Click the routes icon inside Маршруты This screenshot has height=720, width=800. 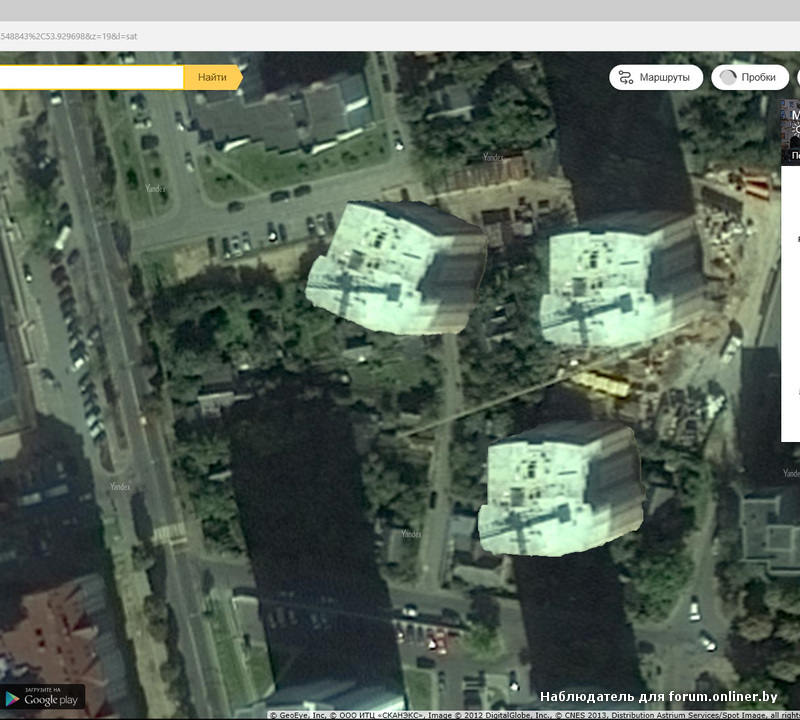click(x=626, y=78)
